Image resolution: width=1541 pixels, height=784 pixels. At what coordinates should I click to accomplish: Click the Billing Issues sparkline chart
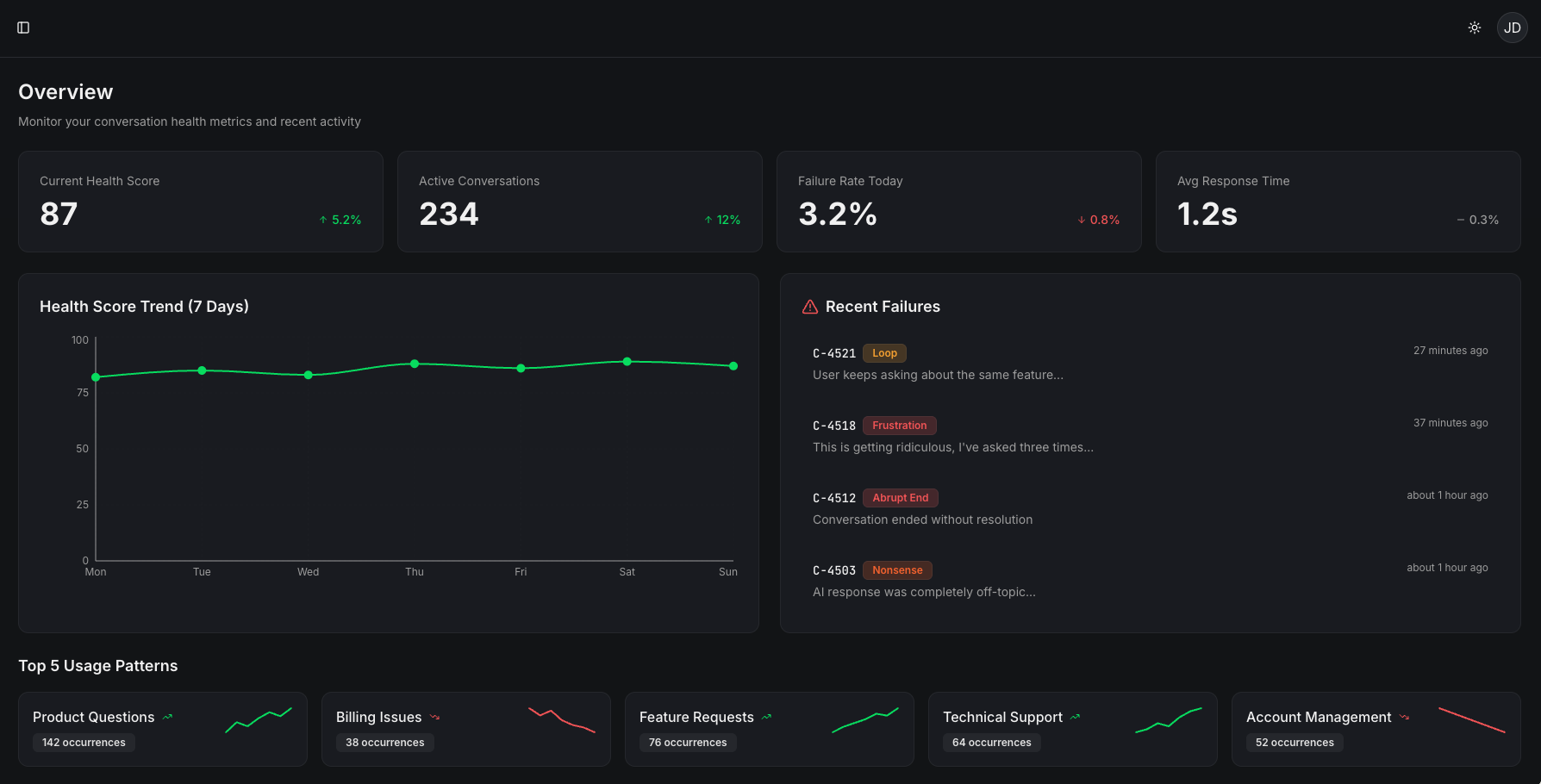point(561,719)
